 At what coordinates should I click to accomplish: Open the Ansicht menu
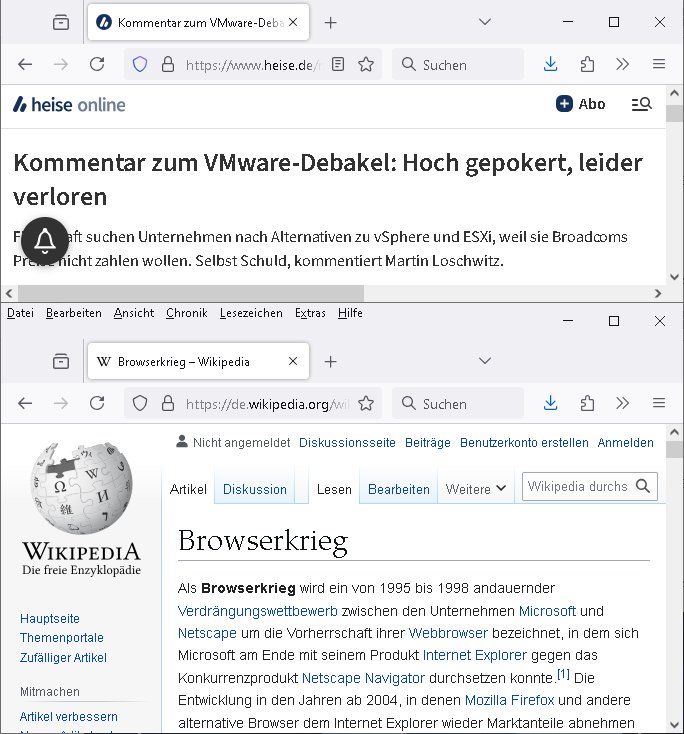point(133,313)
